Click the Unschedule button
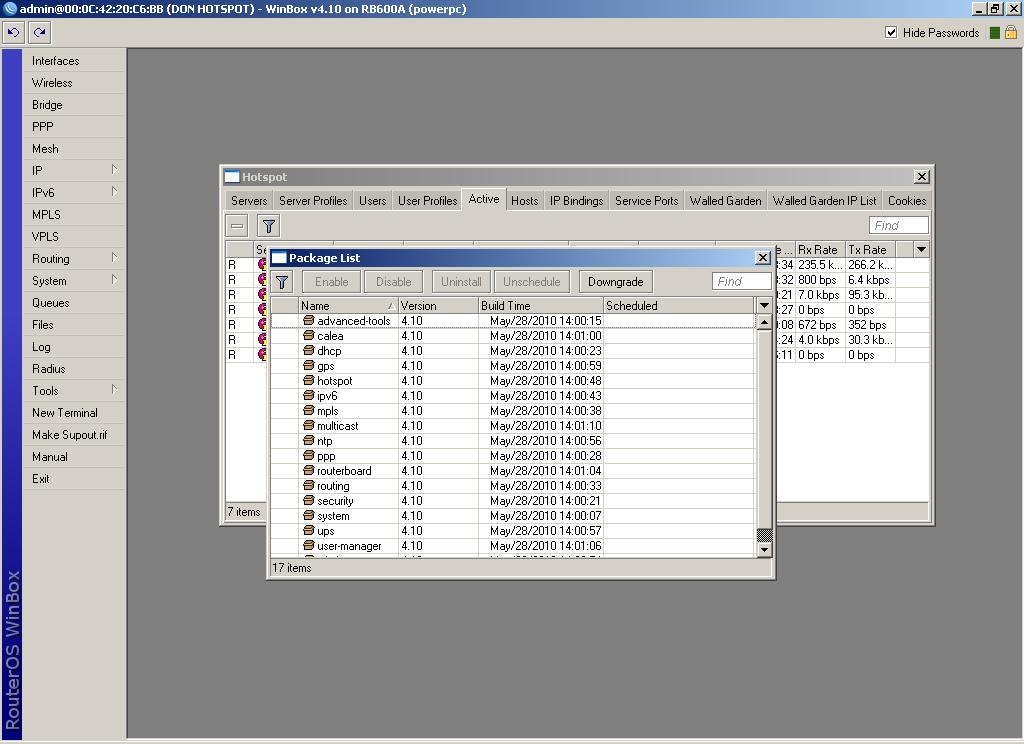1024x744 pixels. click(532, 282)
